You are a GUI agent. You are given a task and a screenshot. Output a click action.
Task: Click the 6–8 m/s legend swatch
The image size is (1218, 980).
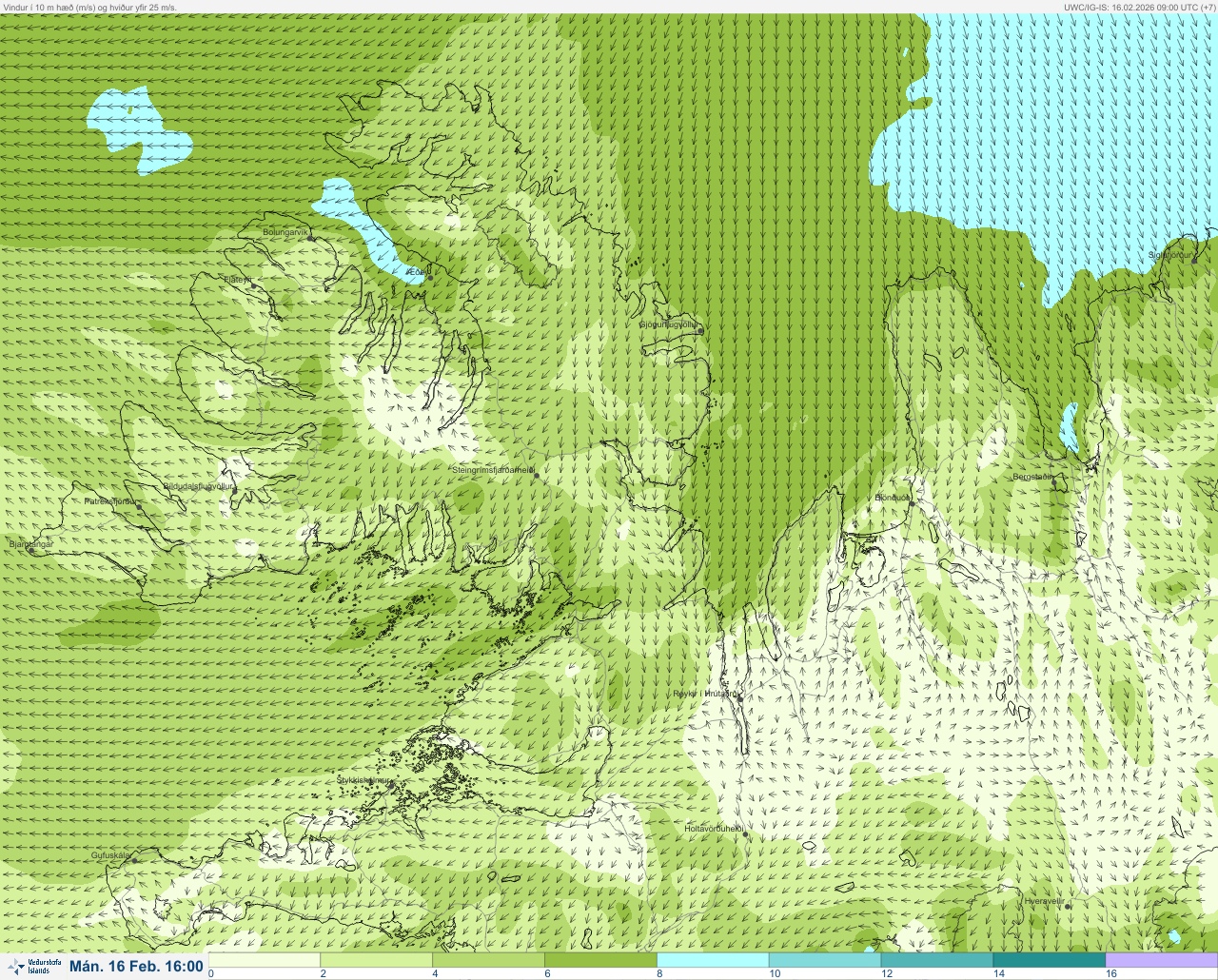(x=601, y=960)
